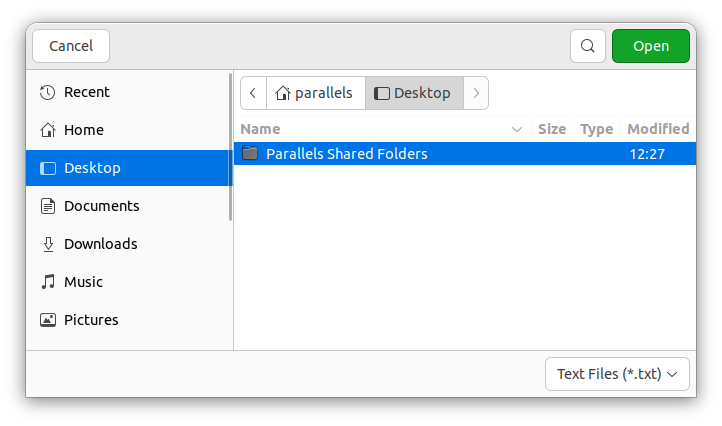Click the path bar forward arrow

[476, 93]
